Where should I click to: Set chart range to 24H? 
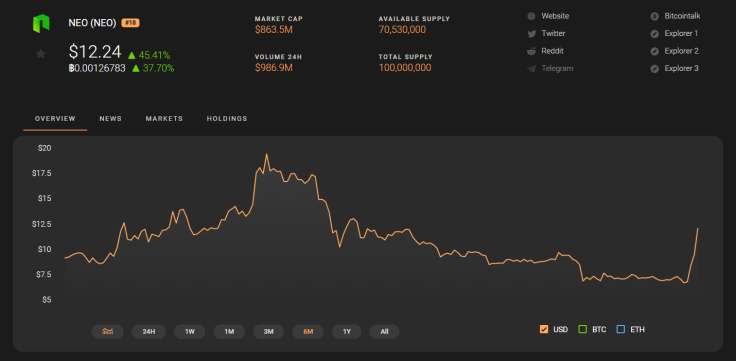148,331
